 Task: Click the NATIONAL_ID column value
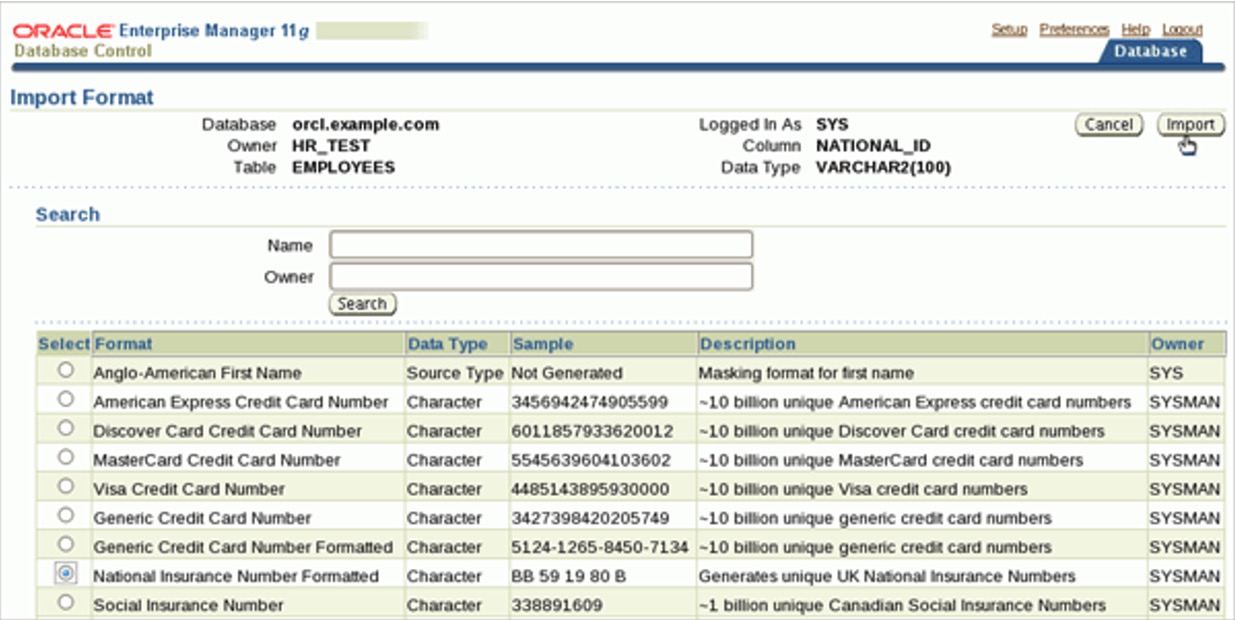tap(873, 146)
